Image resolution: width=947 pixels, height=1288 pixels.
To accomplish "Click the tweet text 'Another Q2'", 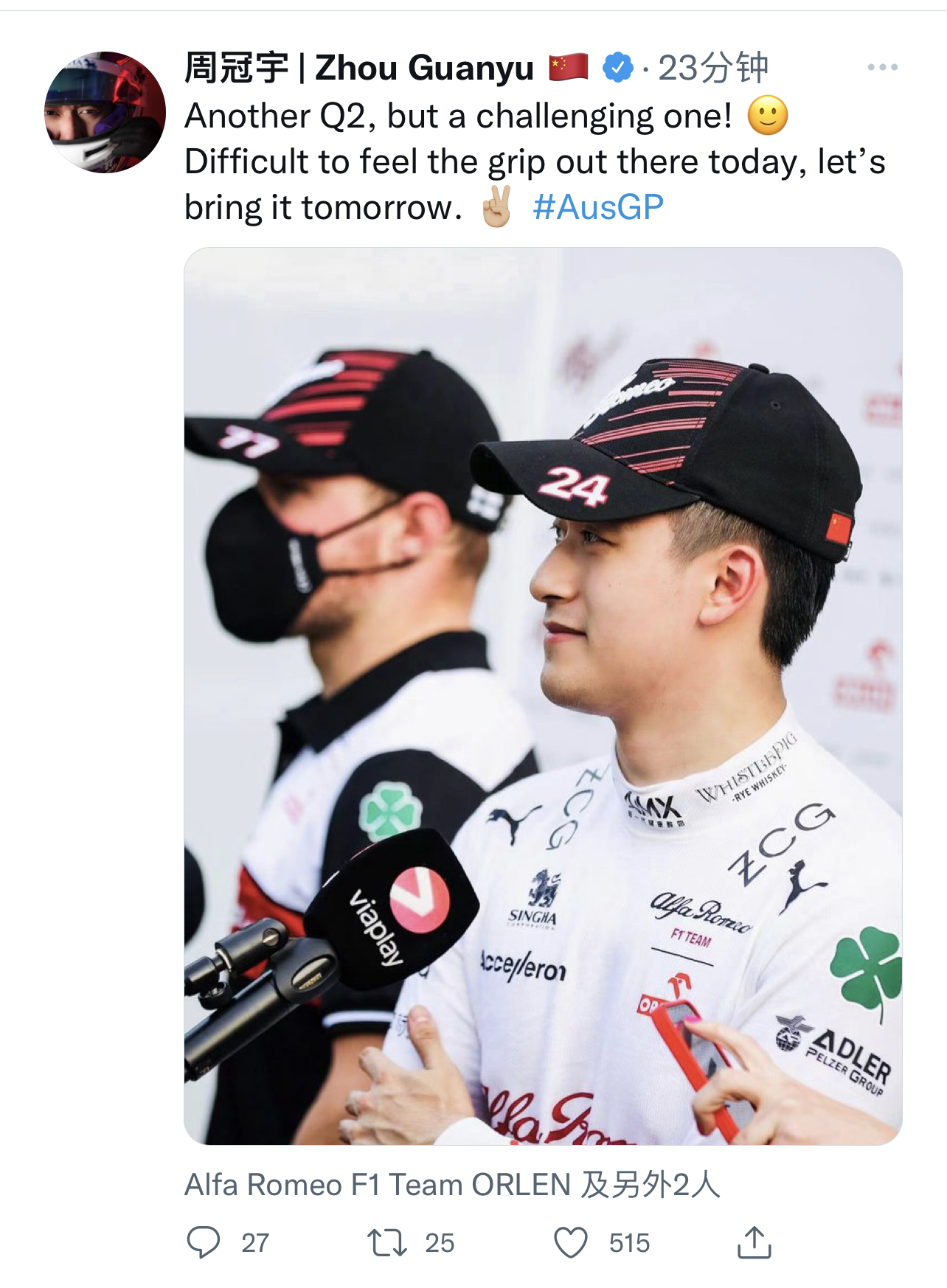I will click(x=280, y=116).
